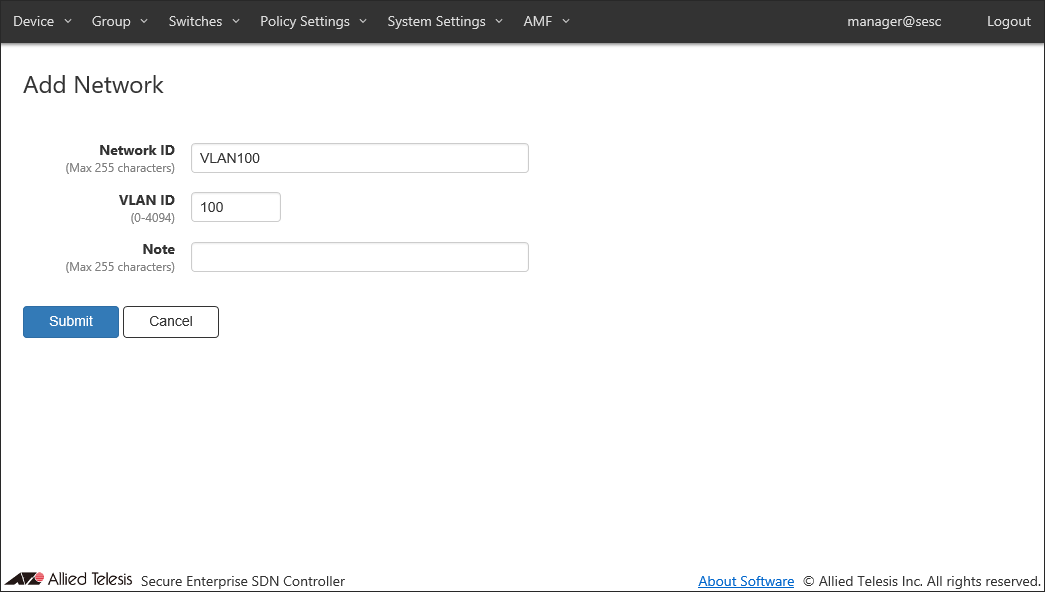Screen dimensions: 1045x592
Task: Expand the System Settings dropdown arrow
Action: coord(499,21)
